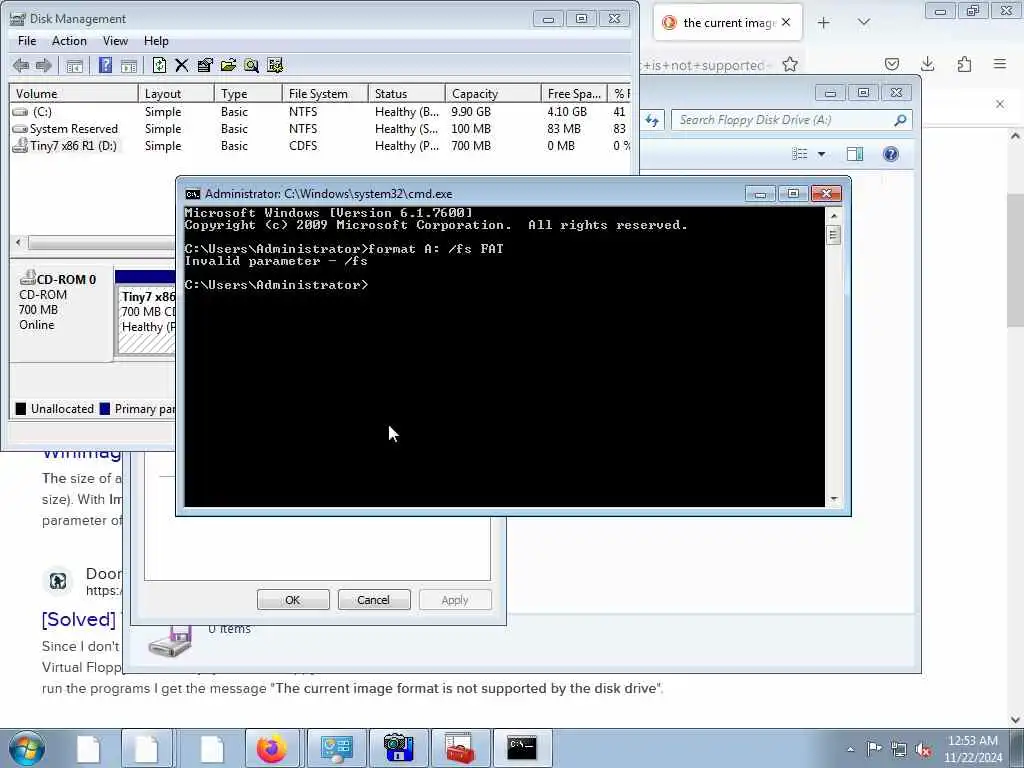Image resolution: width=1024 pixels, height=768 pixels.
Task: Click the network icon in system tray
Action: pyautogui.click(x=899, y=749)
